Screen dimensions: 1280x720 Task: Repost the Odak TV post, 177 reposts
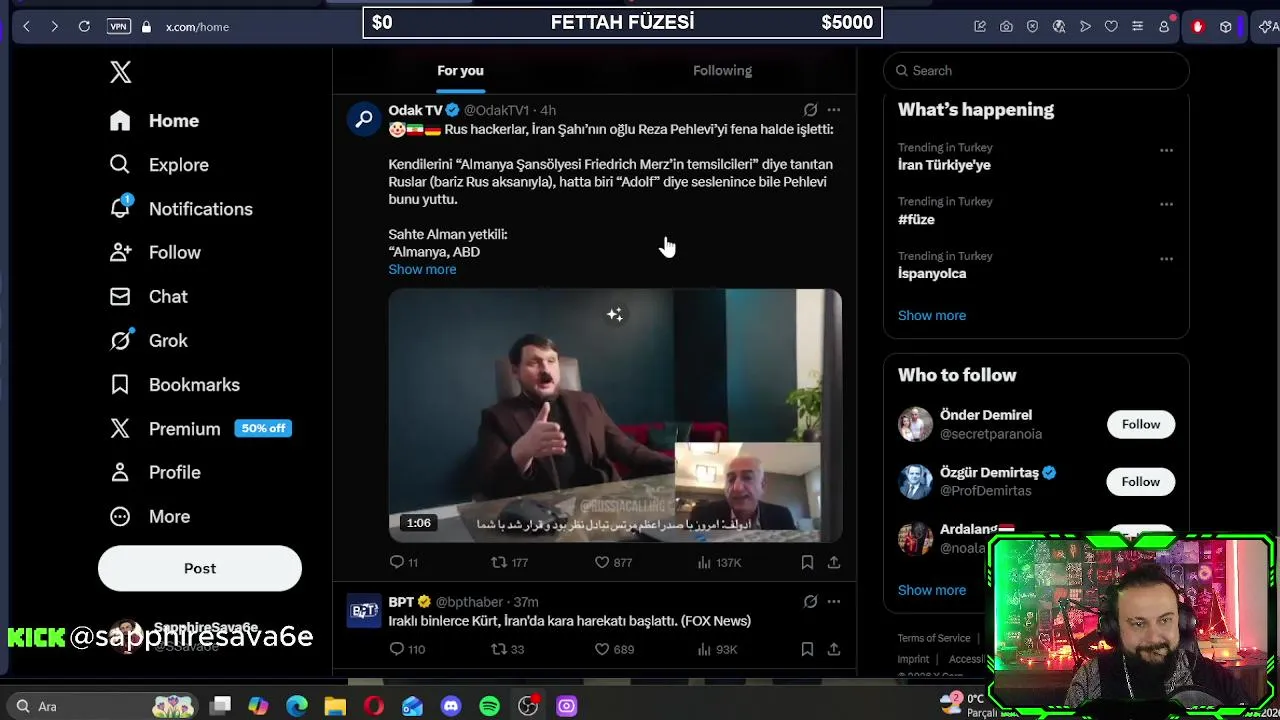(509, 563)
